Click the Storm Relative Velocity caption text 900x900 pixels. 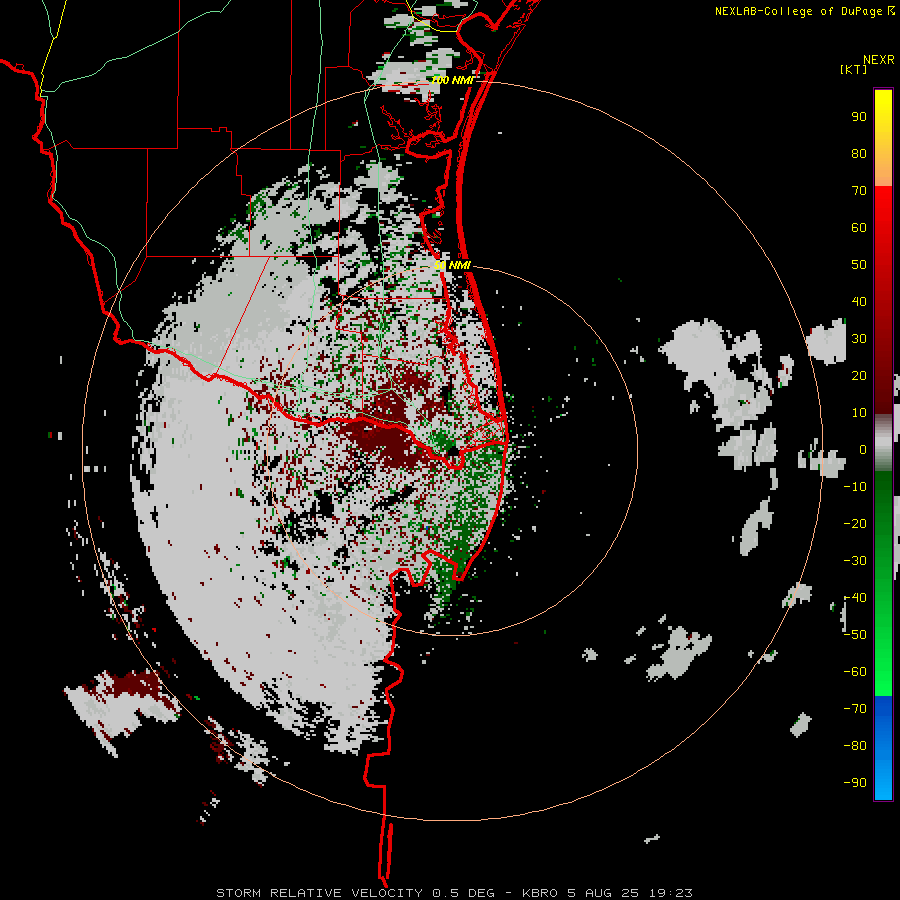tap(454, 893)
